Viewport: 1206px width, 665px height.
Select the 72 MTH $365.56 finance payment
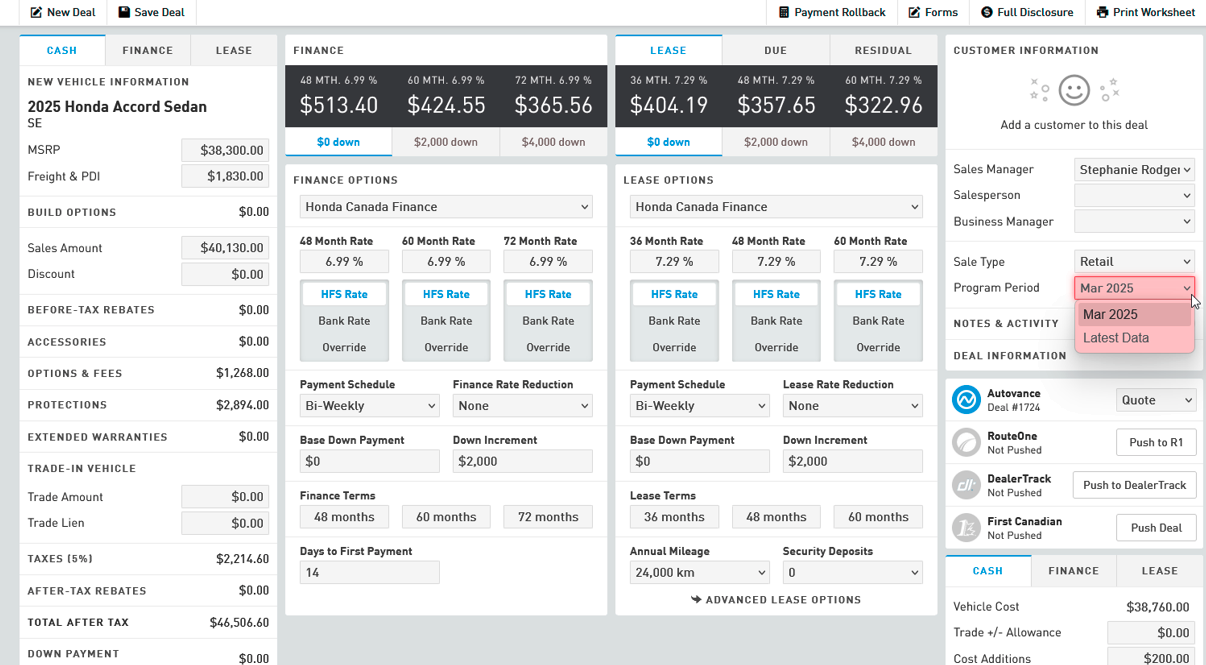point(553,96)
